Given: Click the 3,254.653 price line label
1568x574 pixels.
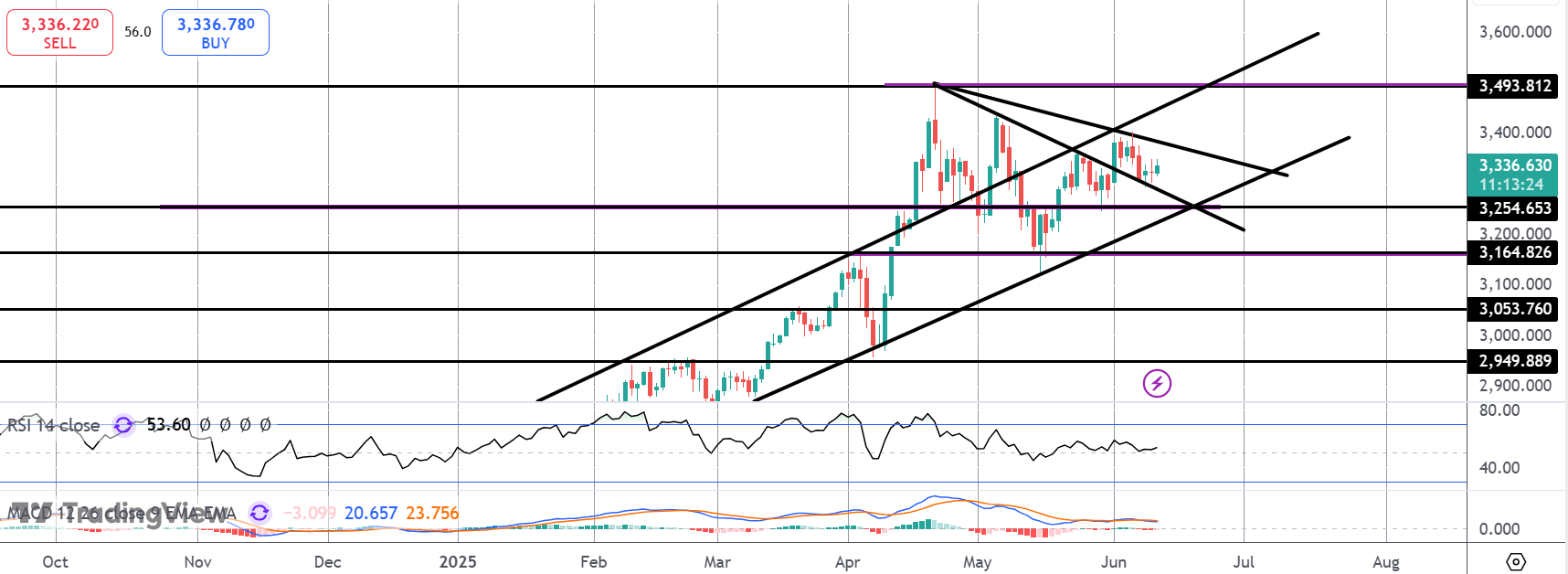Looking at the screenshot, I should point(1512,208).
